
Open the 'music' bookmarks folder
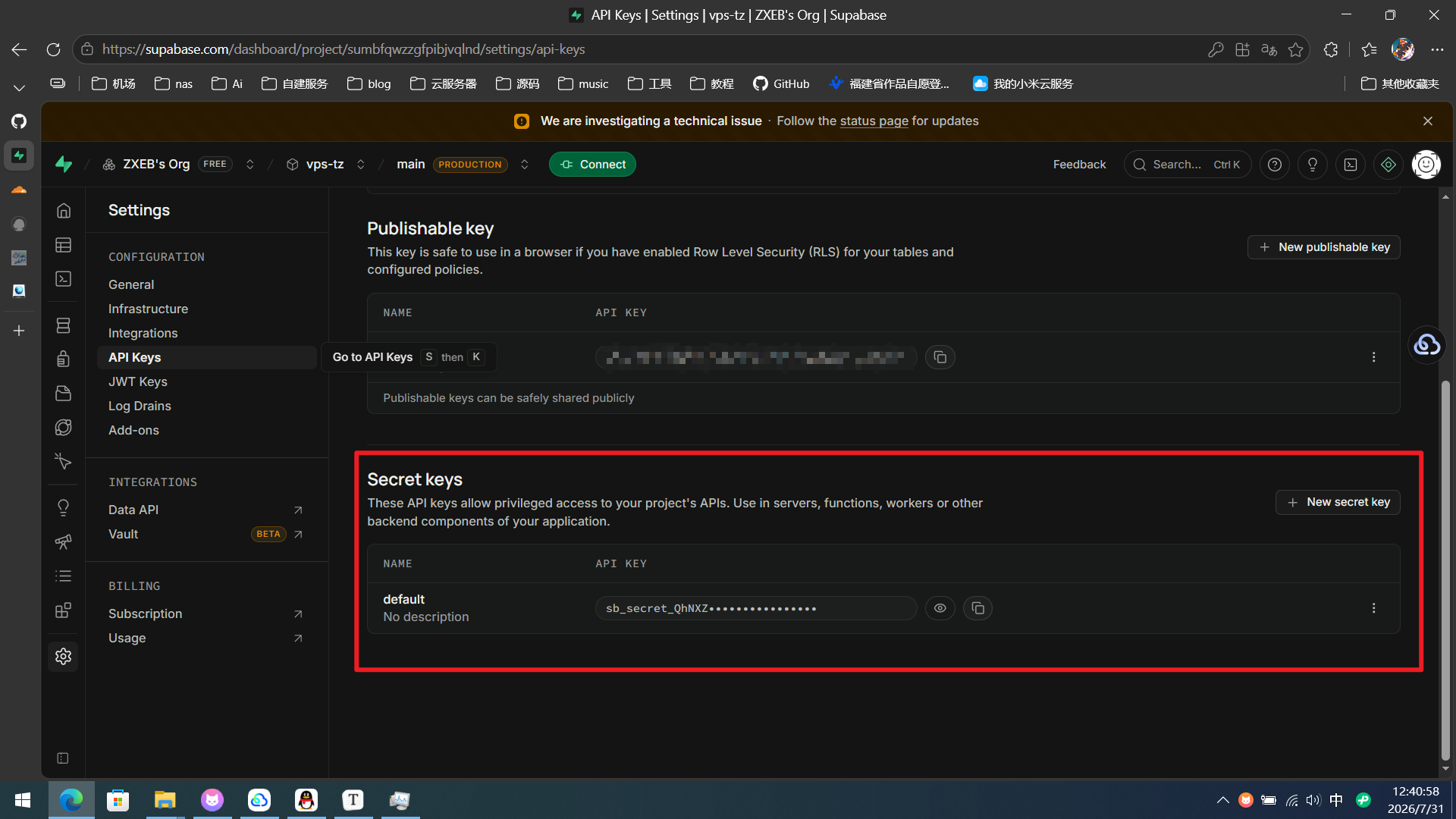click(x=583, y=83)
